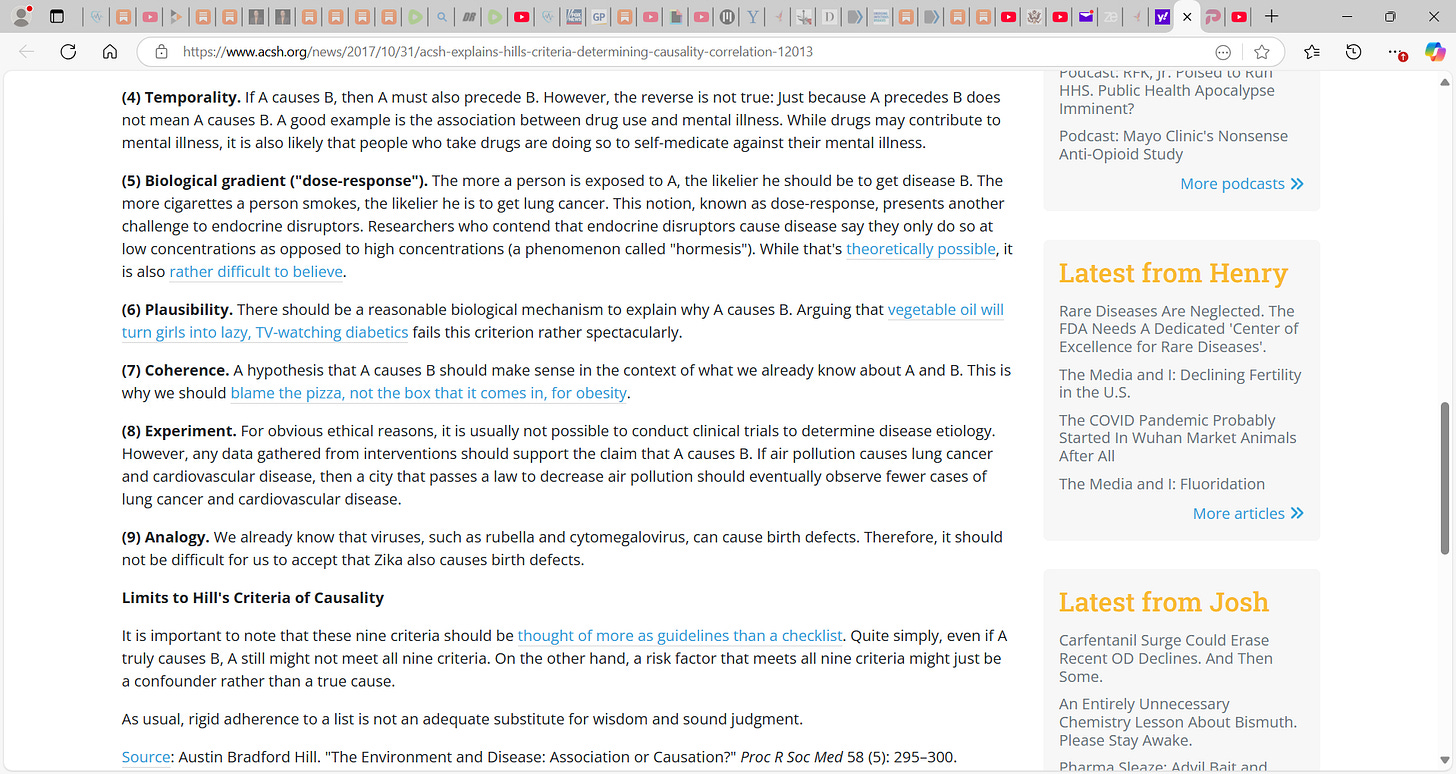Image resolution: width=1456 pixels, height=774 pixels.
Task: Switch to the US seal tab
Action: pos(1034,17)
